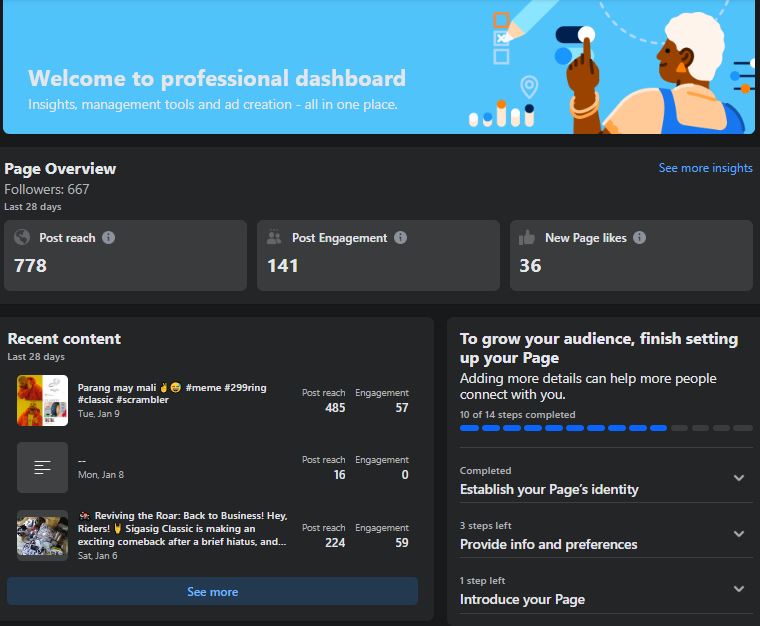Viewport: 760px width, 626px height.
Task: Click the text post icon for Jan 8
Action: 43,468
